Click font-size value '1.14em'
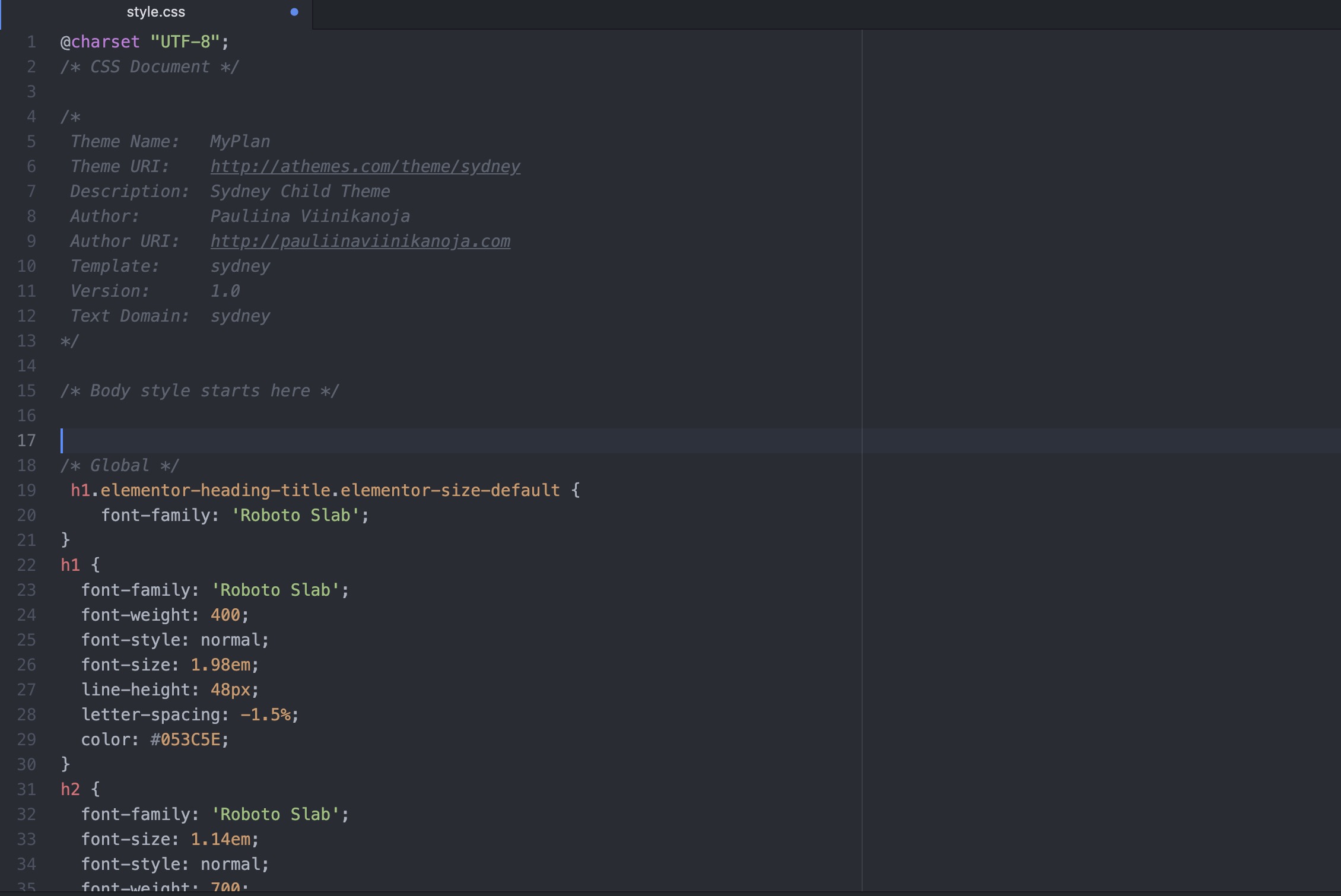This screenshot has width=1341, height=896. [220, 840]
